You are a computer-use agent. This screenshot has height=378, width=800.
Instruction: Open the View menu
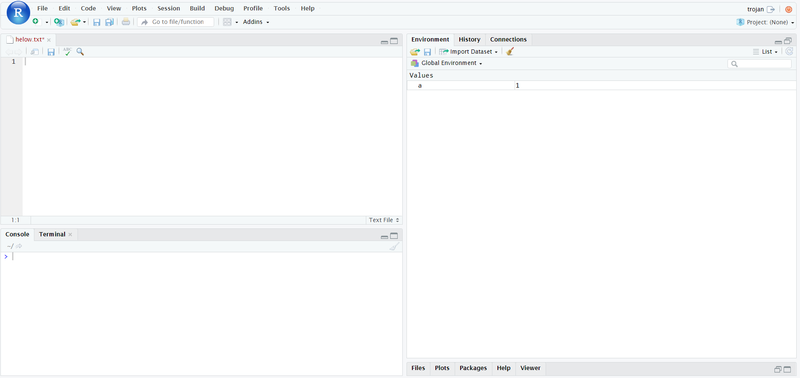(x=114, y=9)
